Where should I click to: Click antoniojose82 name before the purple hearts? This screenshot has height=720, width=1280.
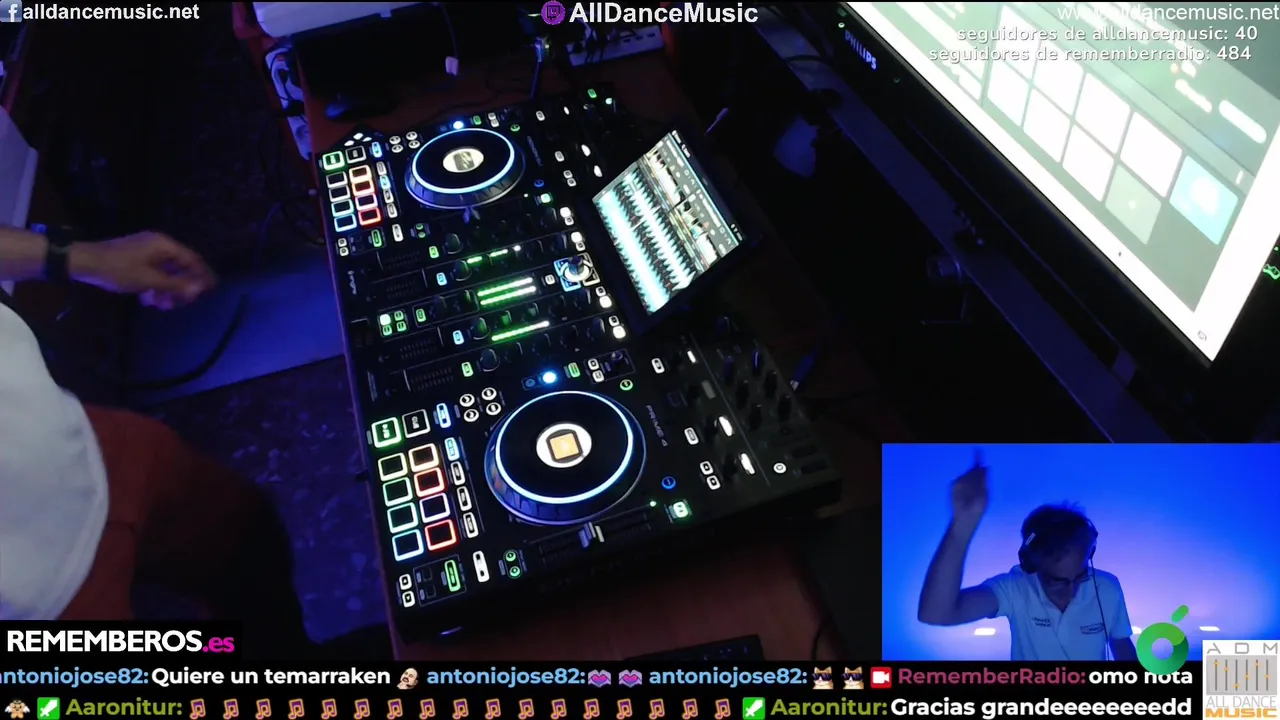(505, 677)
